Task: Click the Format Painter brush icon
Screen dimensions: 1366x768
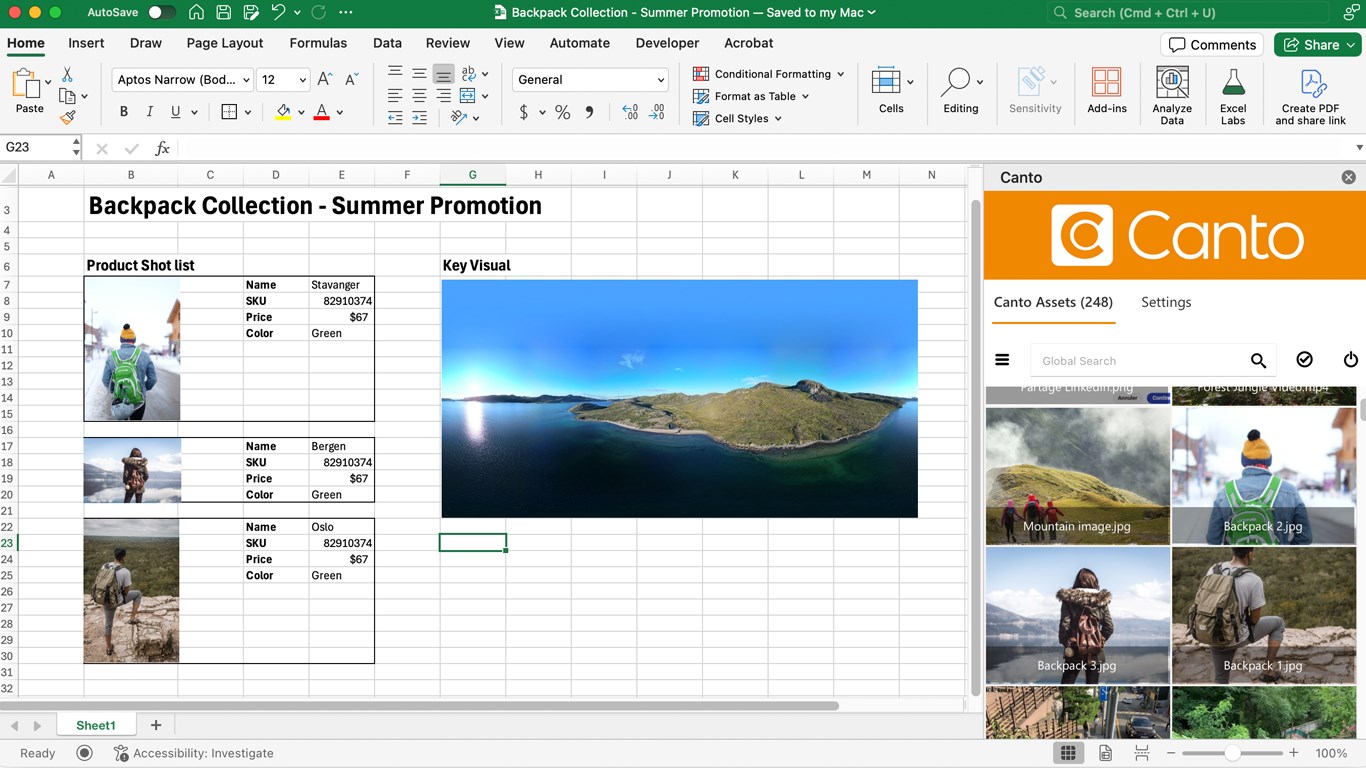Action: pyautogui.click(x=67, y=118)
